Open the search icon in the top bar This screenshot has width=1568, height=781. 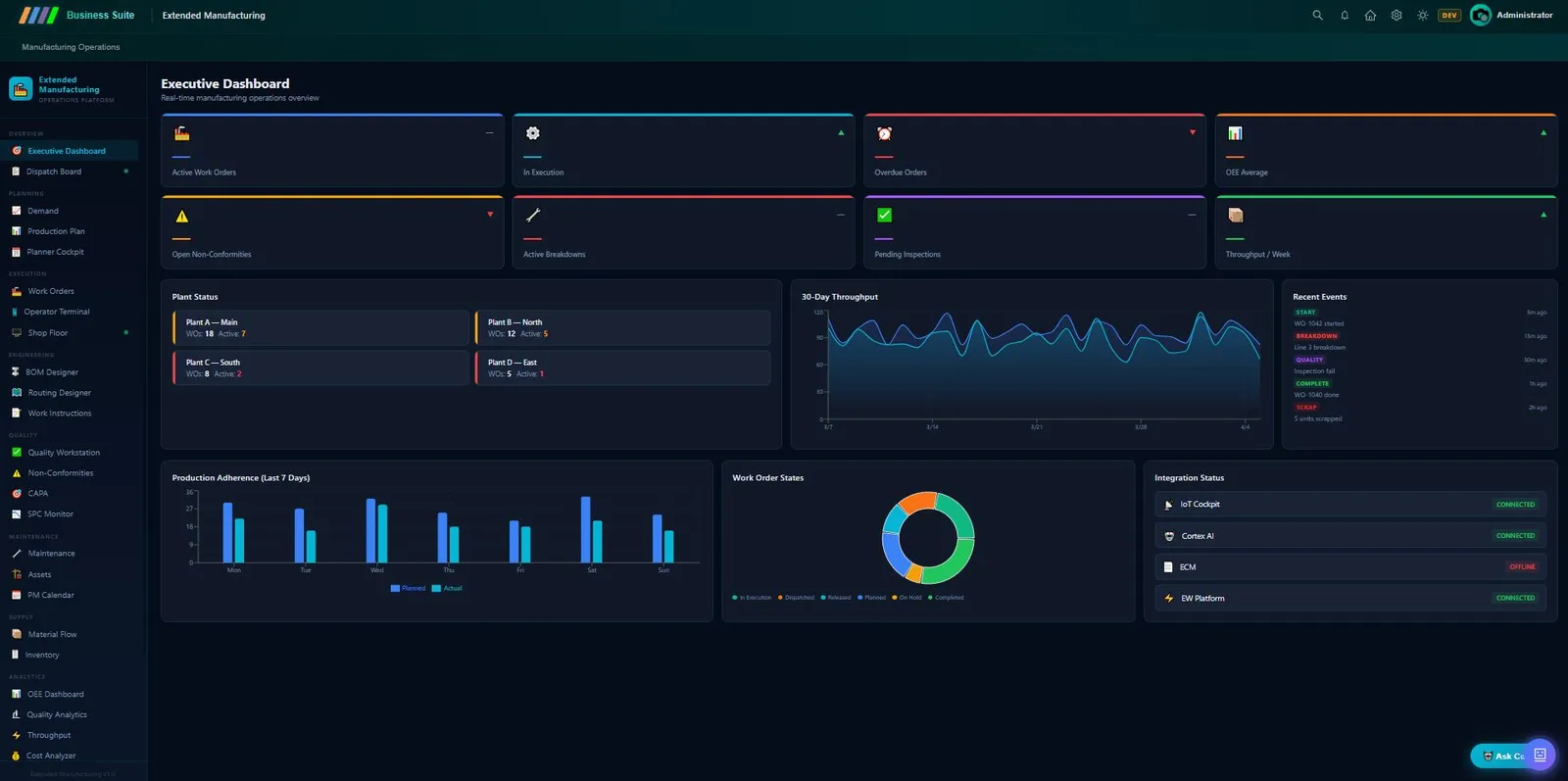(1317, 16)
